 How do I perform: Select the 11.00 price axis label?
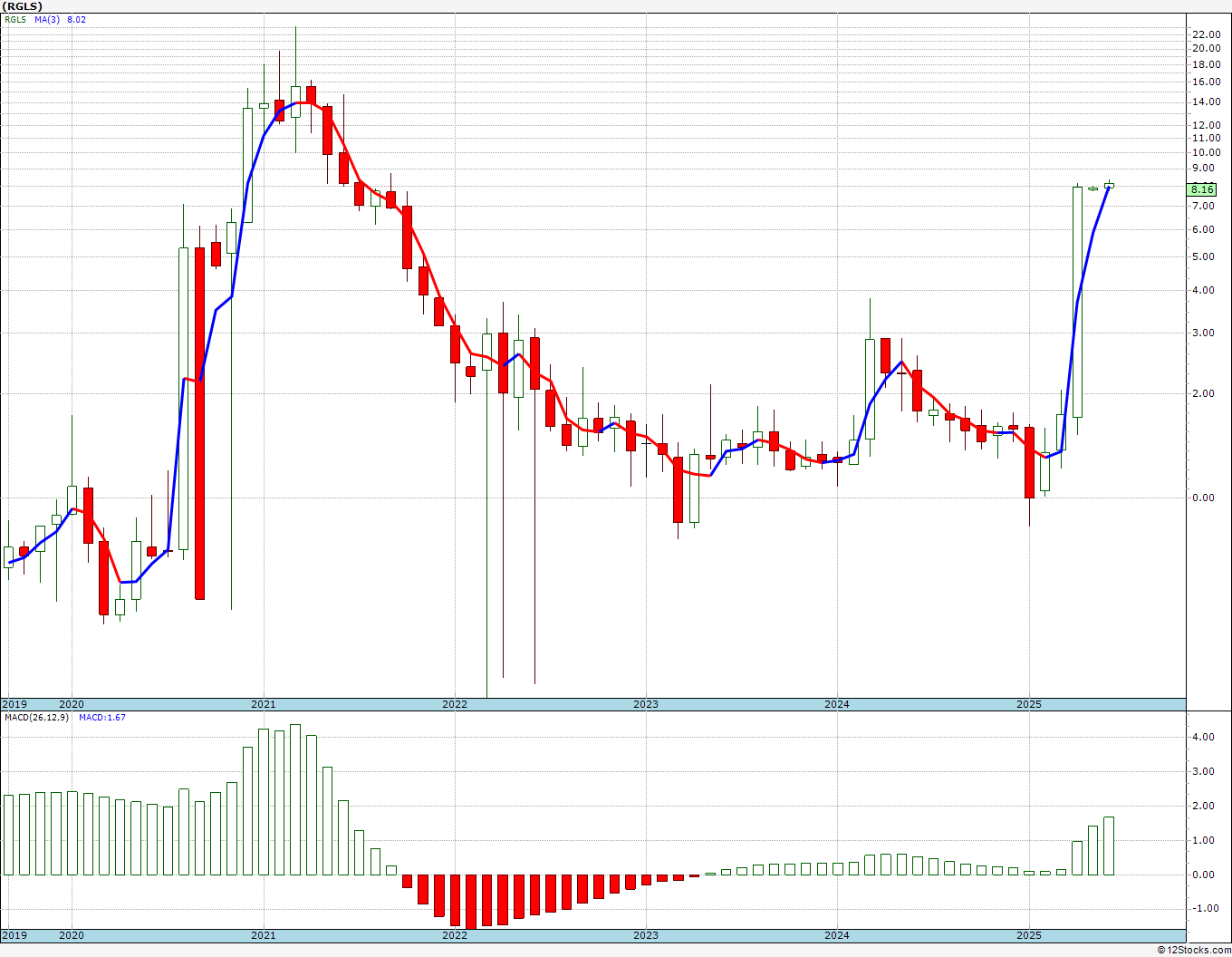(1206, 138)
